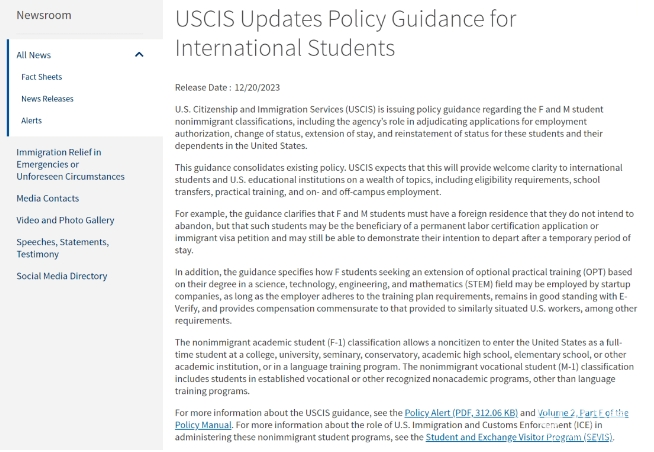Click the first paragraph about USCIS guidance

click(389, 128)
